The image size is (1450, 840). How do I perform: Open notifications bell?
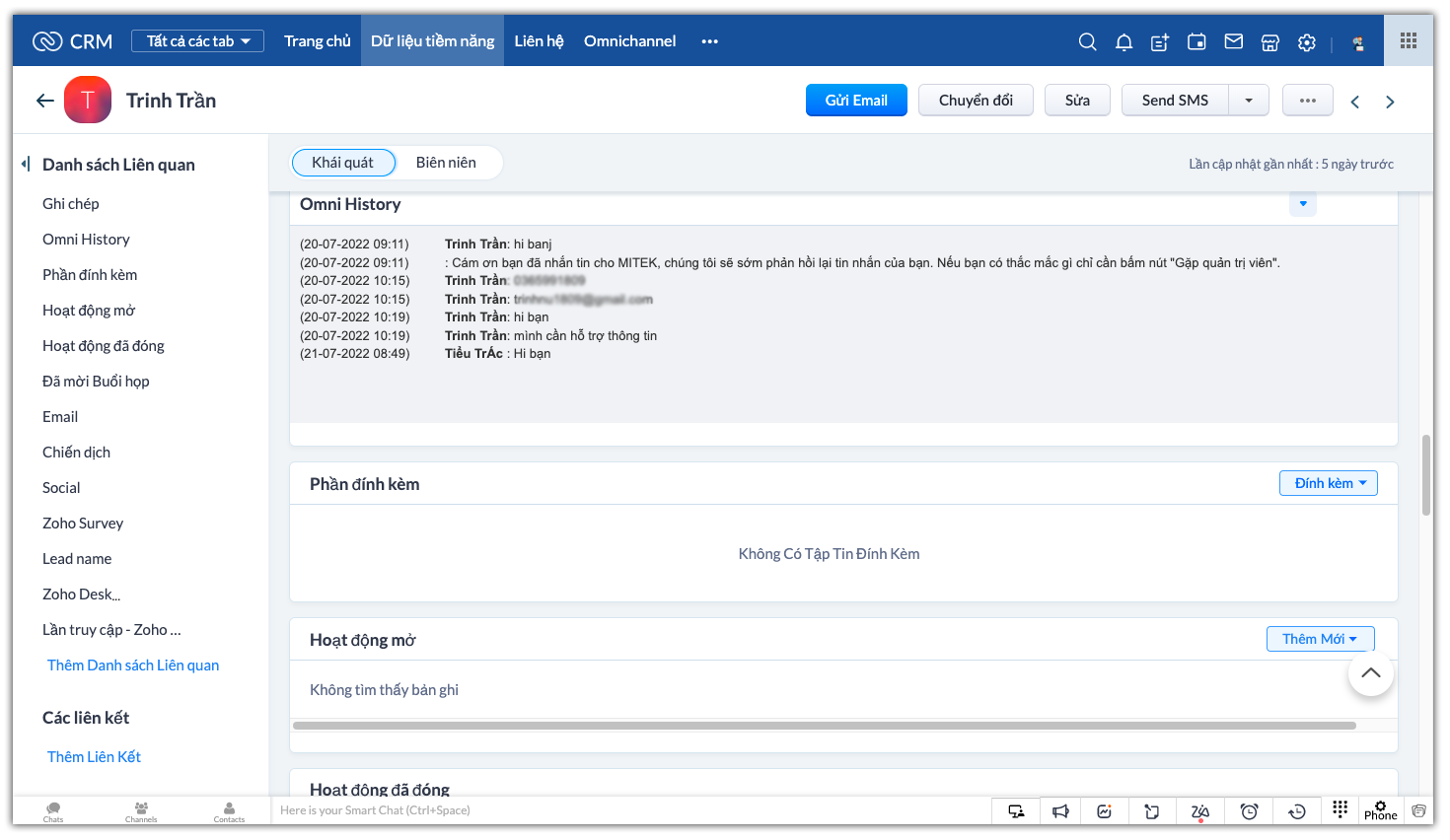[1124, 41]
